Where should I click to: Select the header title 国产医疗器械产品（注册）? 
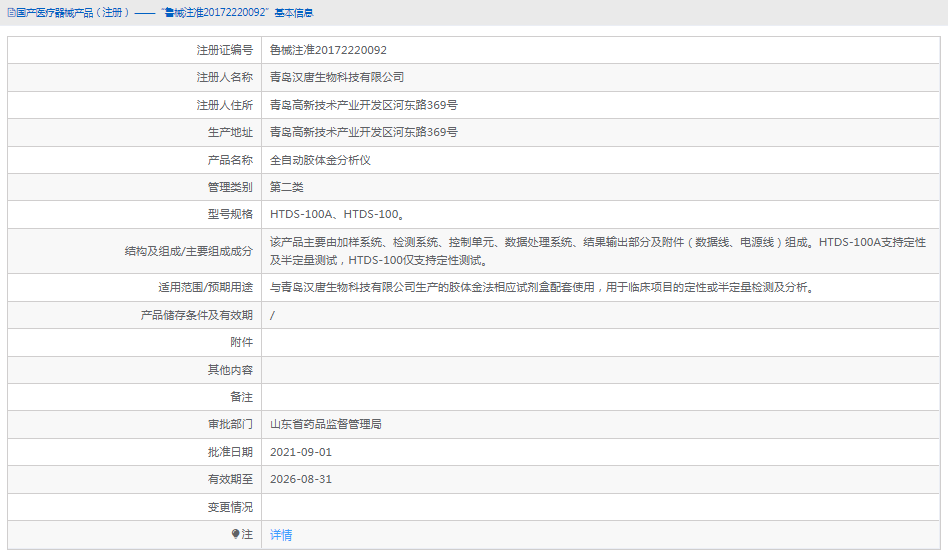73,13
